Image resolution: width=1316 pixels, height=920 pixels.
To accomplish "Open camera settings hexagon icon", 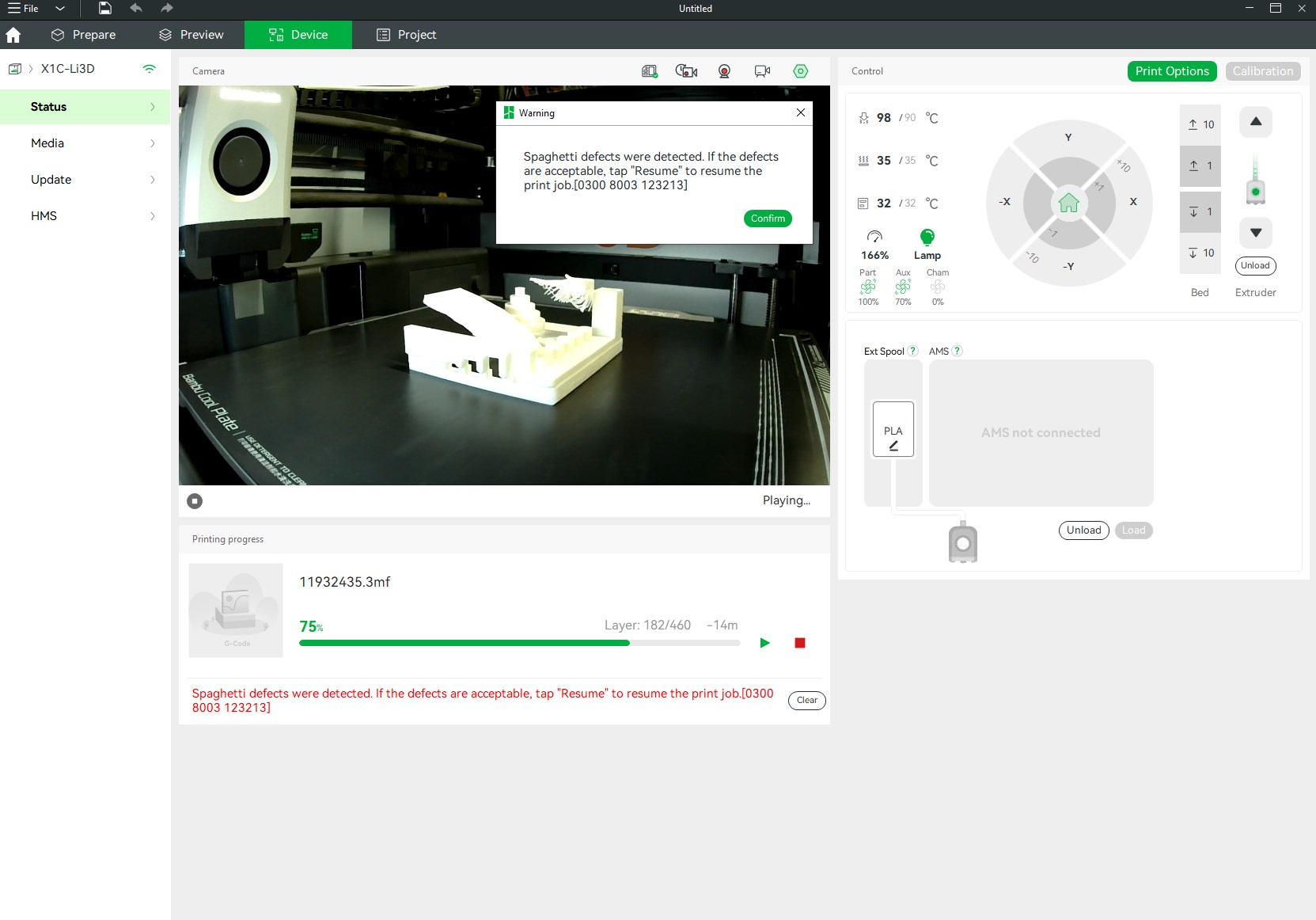I will [x=801, y=71].
